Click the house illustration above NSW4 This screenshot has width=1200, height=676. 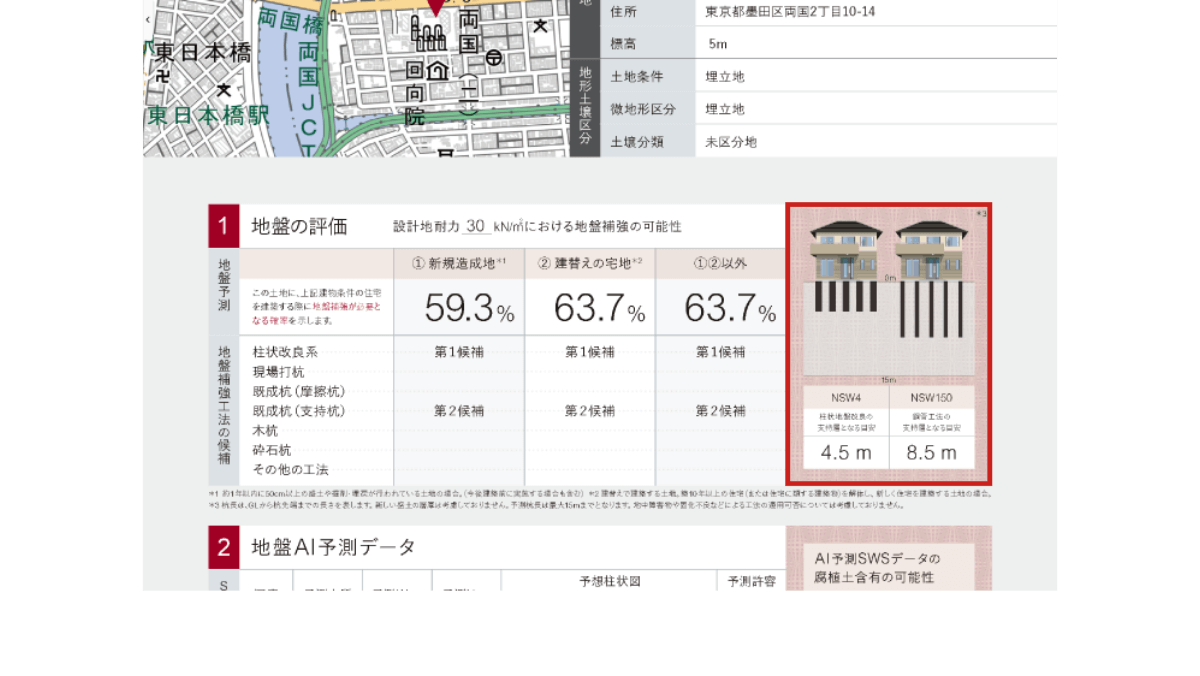[846, 250]
